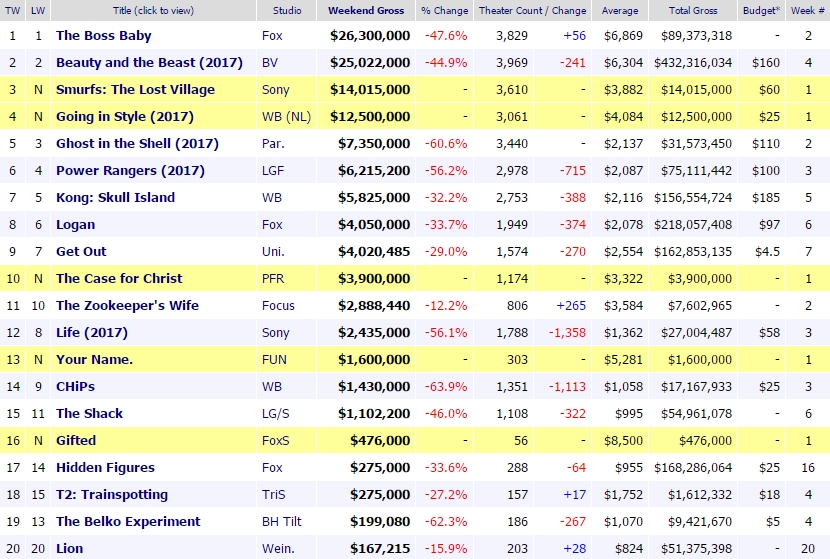830x559 pixels.
Task: Open Kong: Skull Island link
Action: [x=115, y=197]
